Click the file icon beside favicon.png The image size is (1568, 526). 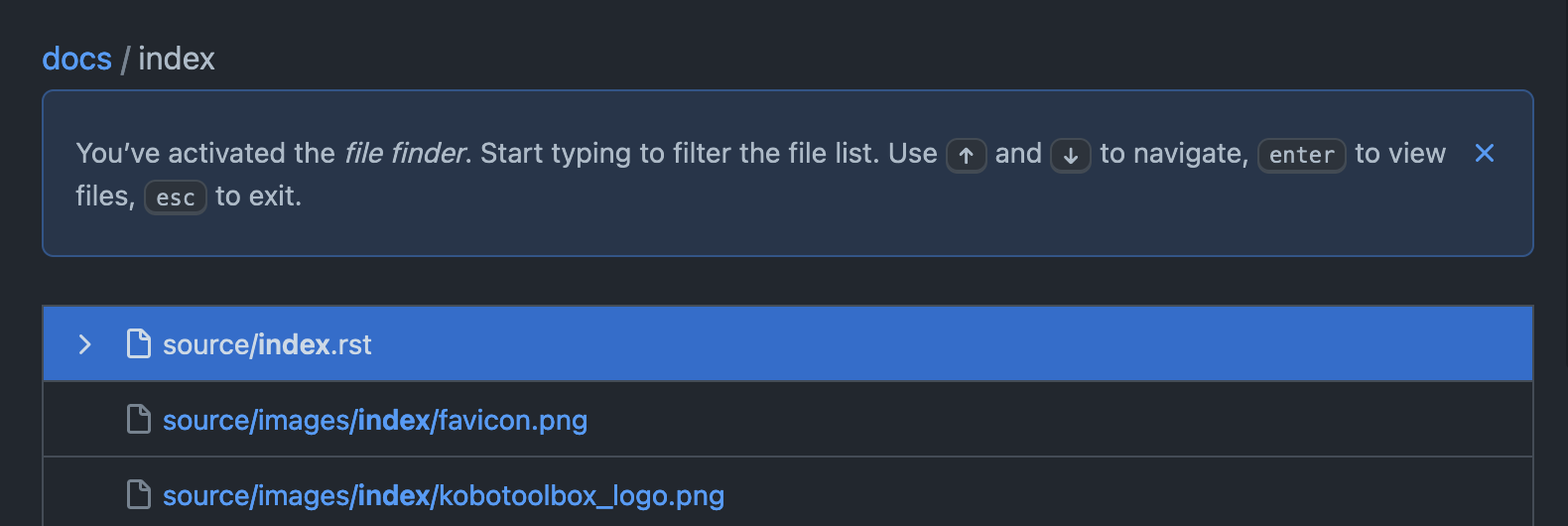(139, 420)
